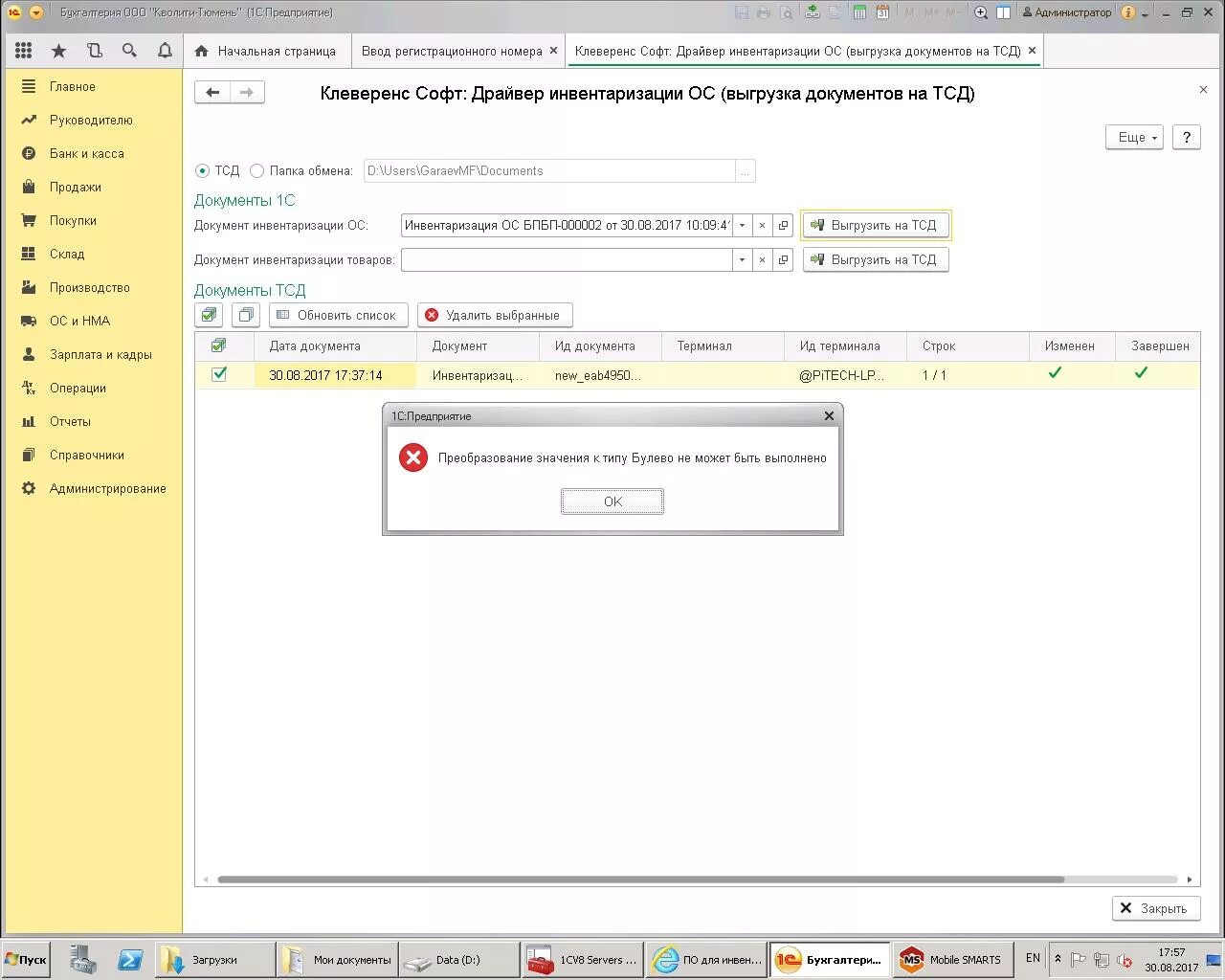Open the selected Документ инвентаризации ОС value

(783, 226)
